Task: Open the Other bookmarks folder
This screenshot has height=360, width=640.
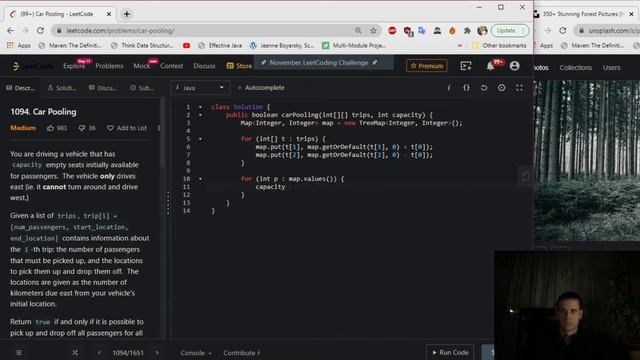Action: 500,45
